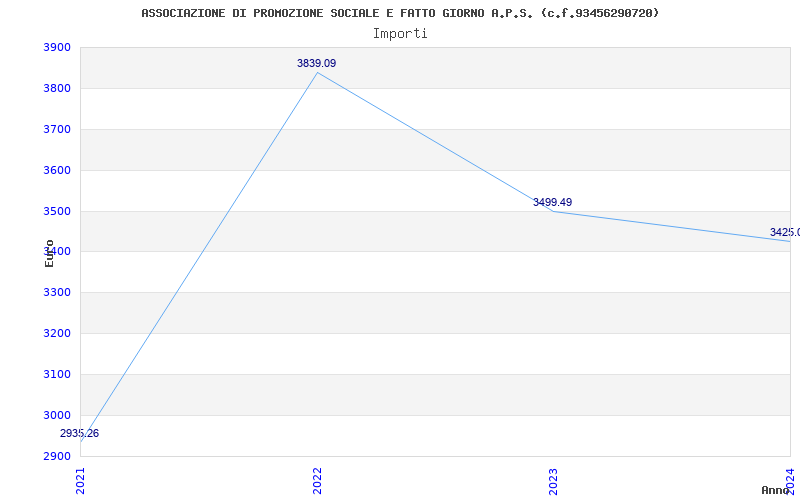
Task: Click the 'Euro' y-axis title
Action: [49, 254]
